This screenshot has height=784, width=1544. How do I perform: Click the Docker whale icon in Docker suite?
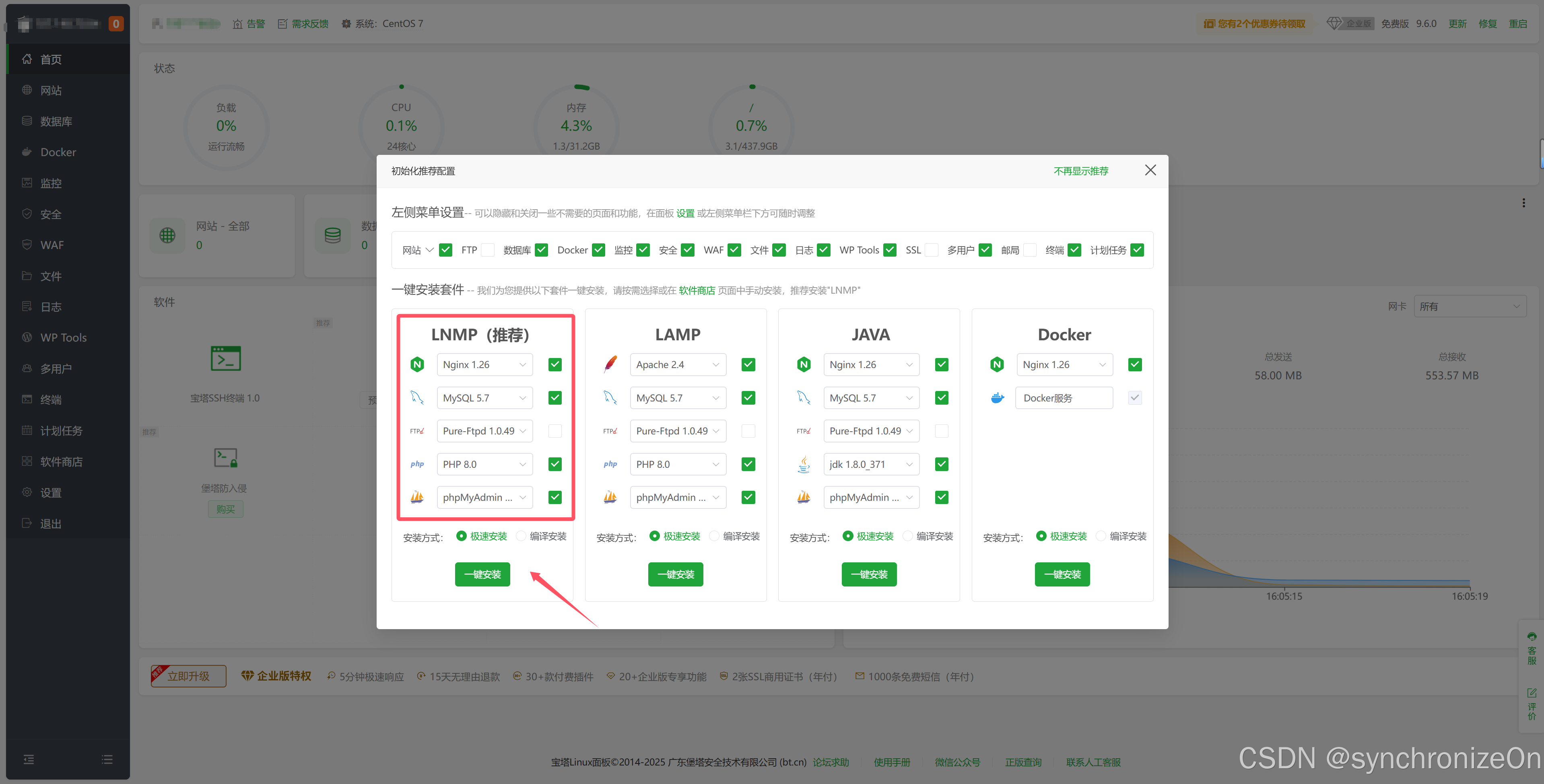998,398
